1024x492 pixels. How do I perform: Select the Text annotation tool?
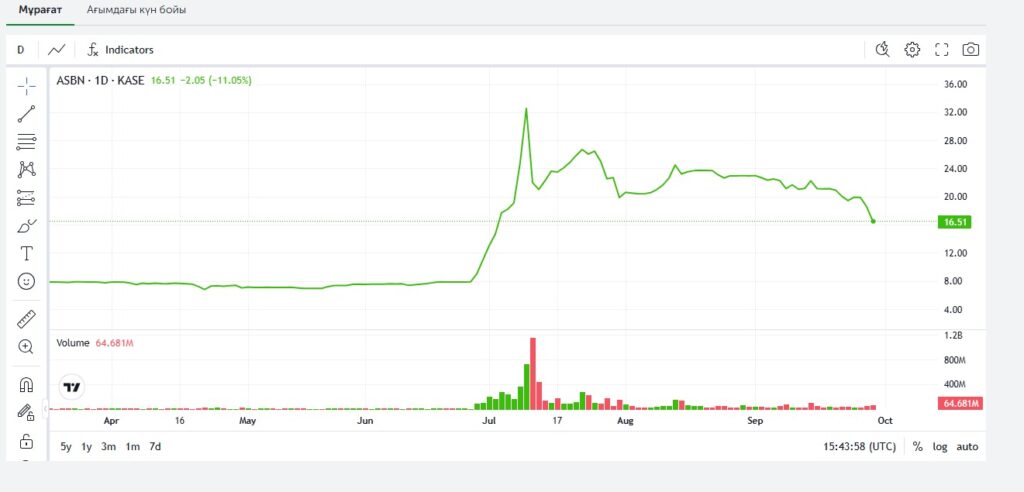(x=27, y=254)
